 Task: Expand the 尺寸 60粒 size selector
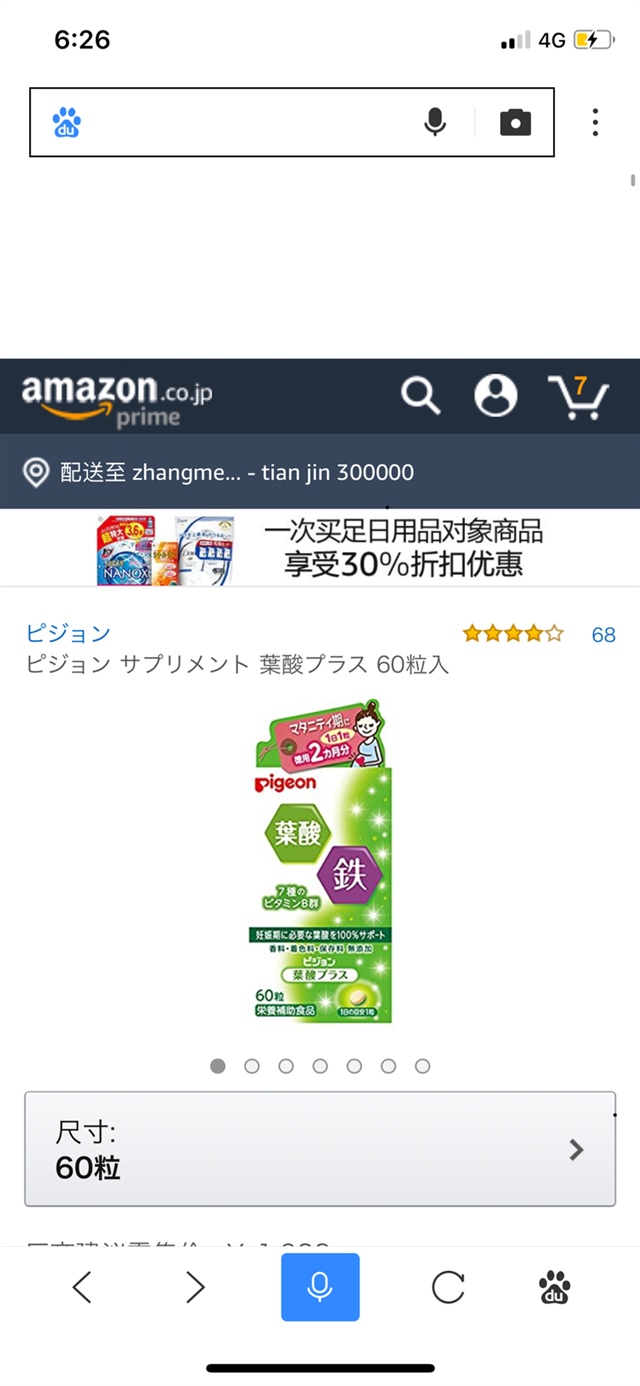(320, 1149)
